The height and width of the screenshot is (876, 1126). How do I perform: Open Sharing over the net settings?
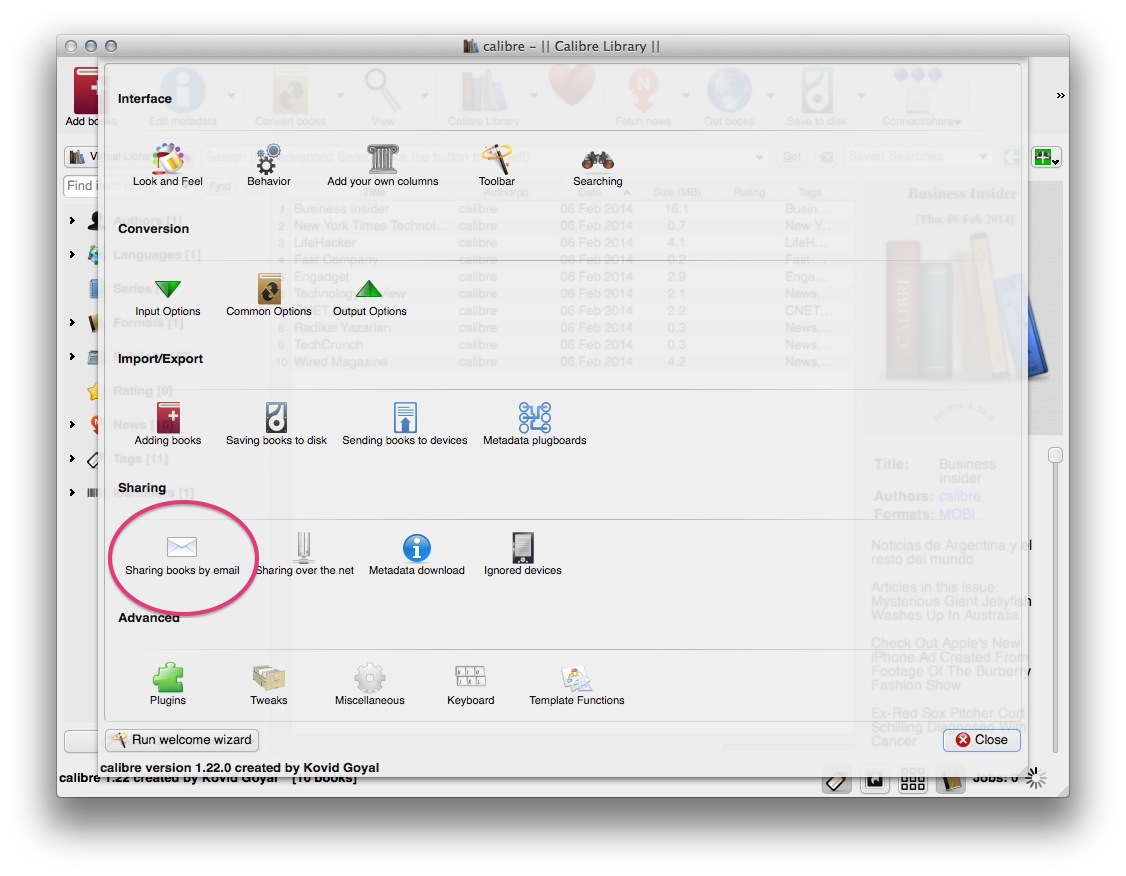(304, 554)
